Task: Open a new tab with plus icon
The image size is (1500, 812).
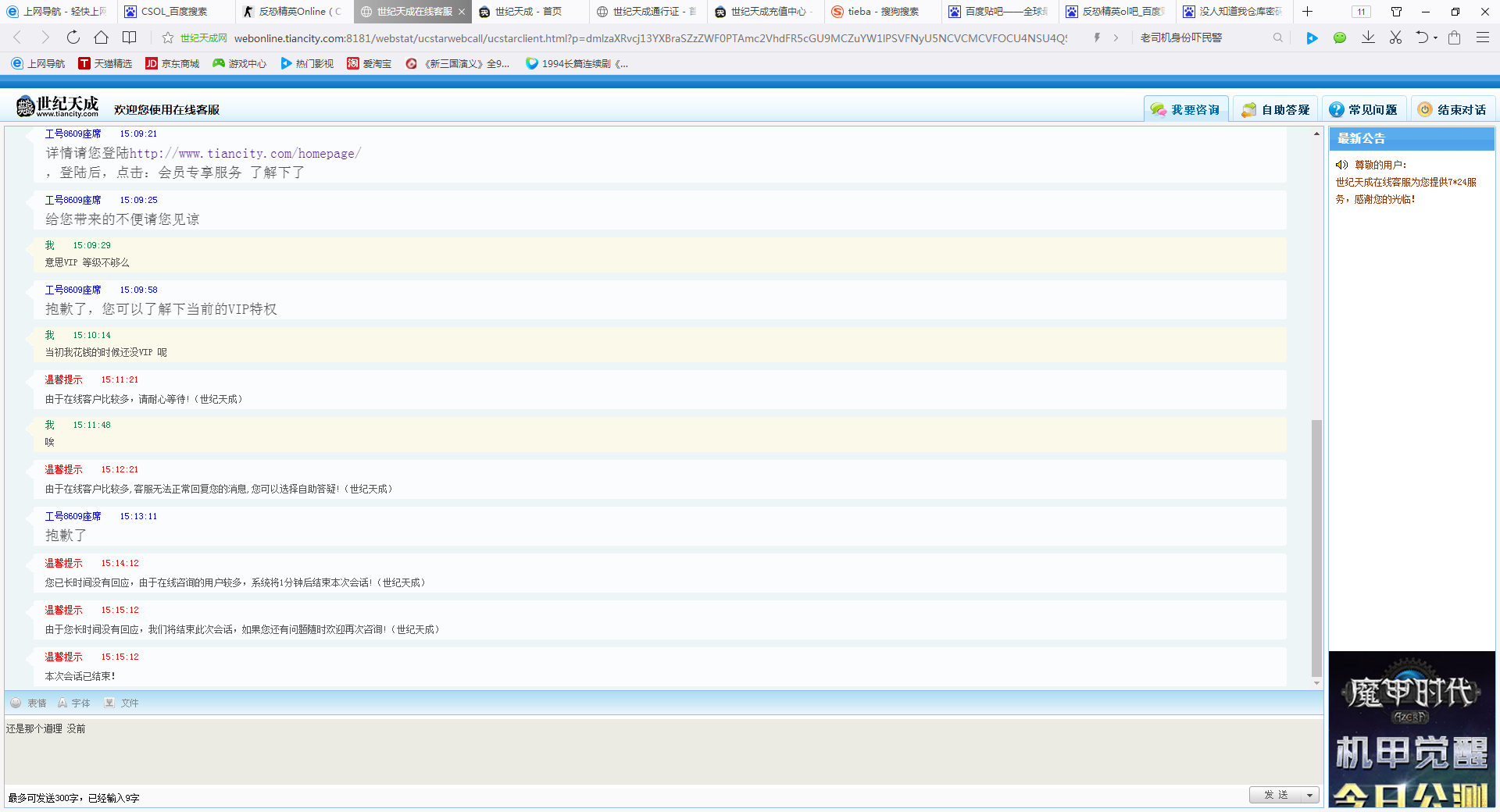Action: tap(1307, 12)
